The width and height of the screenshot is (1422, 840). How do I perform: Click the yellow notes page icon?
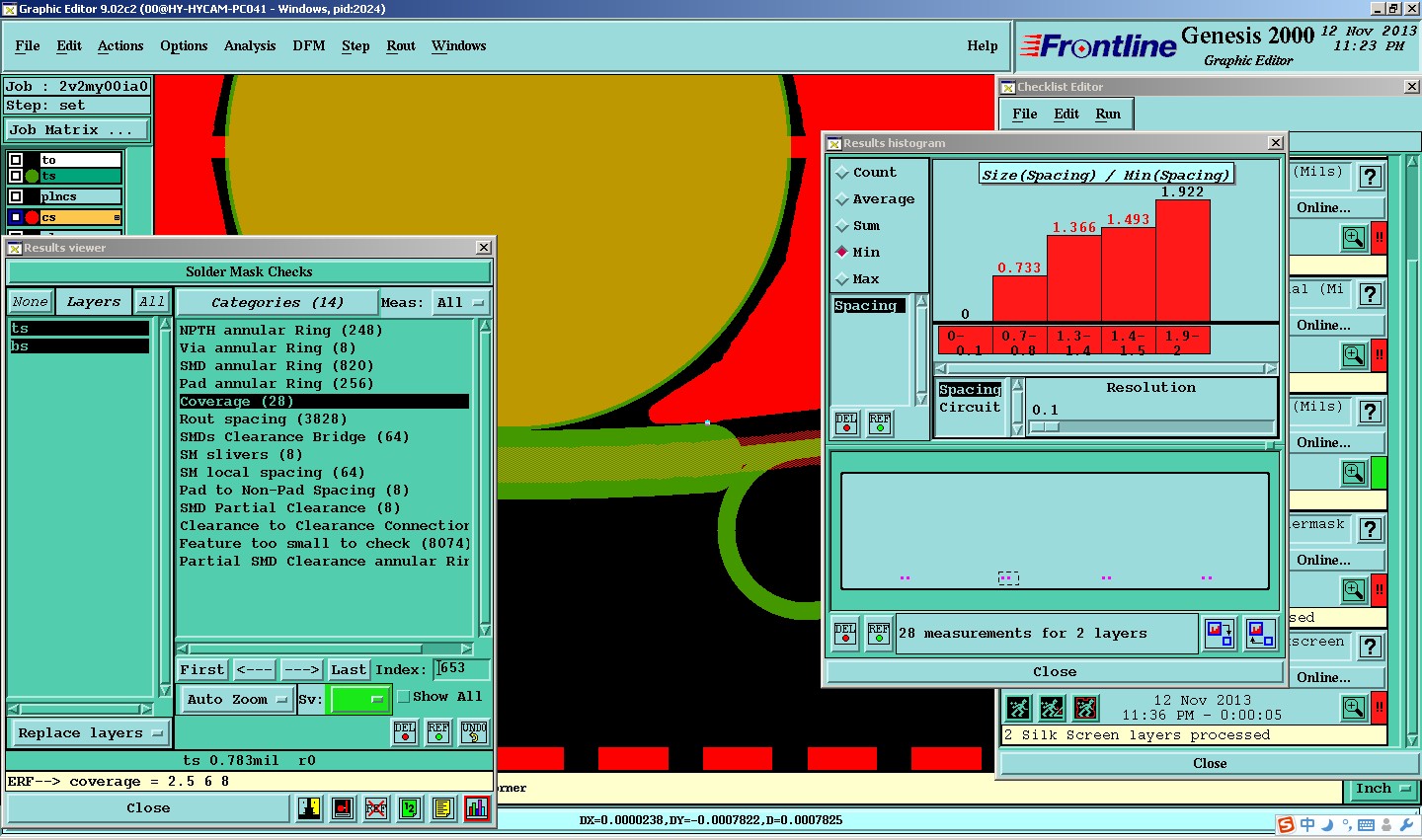coord(443,808)
